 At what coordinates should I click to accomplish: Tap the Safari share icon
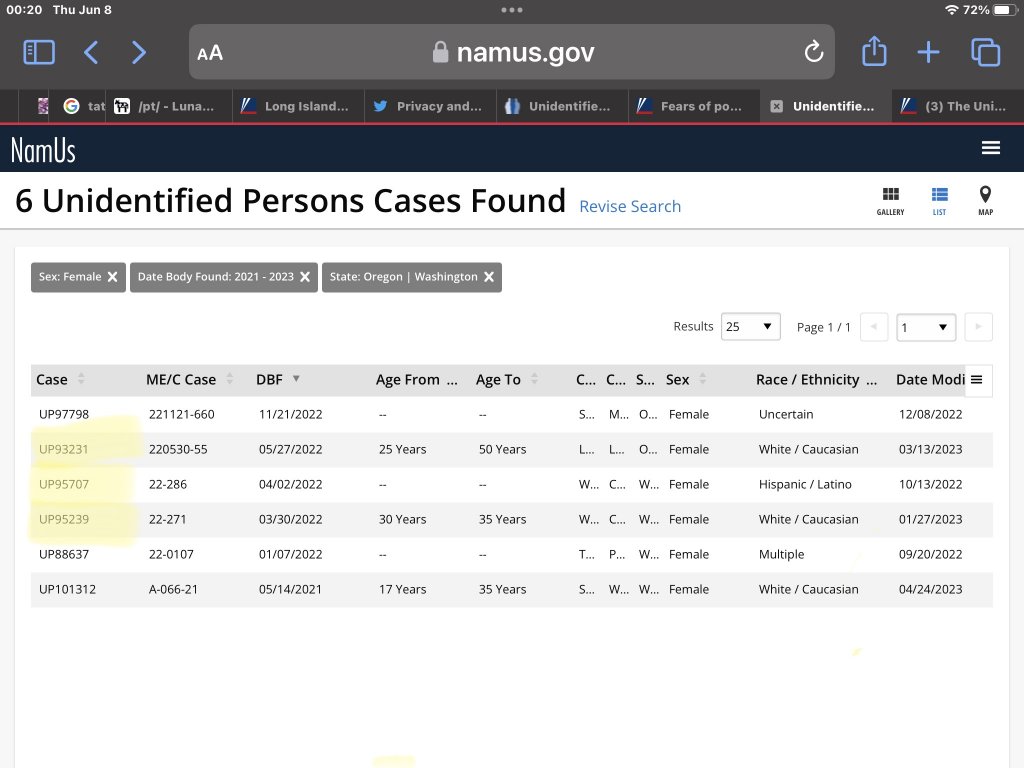[x=874, y=52]
